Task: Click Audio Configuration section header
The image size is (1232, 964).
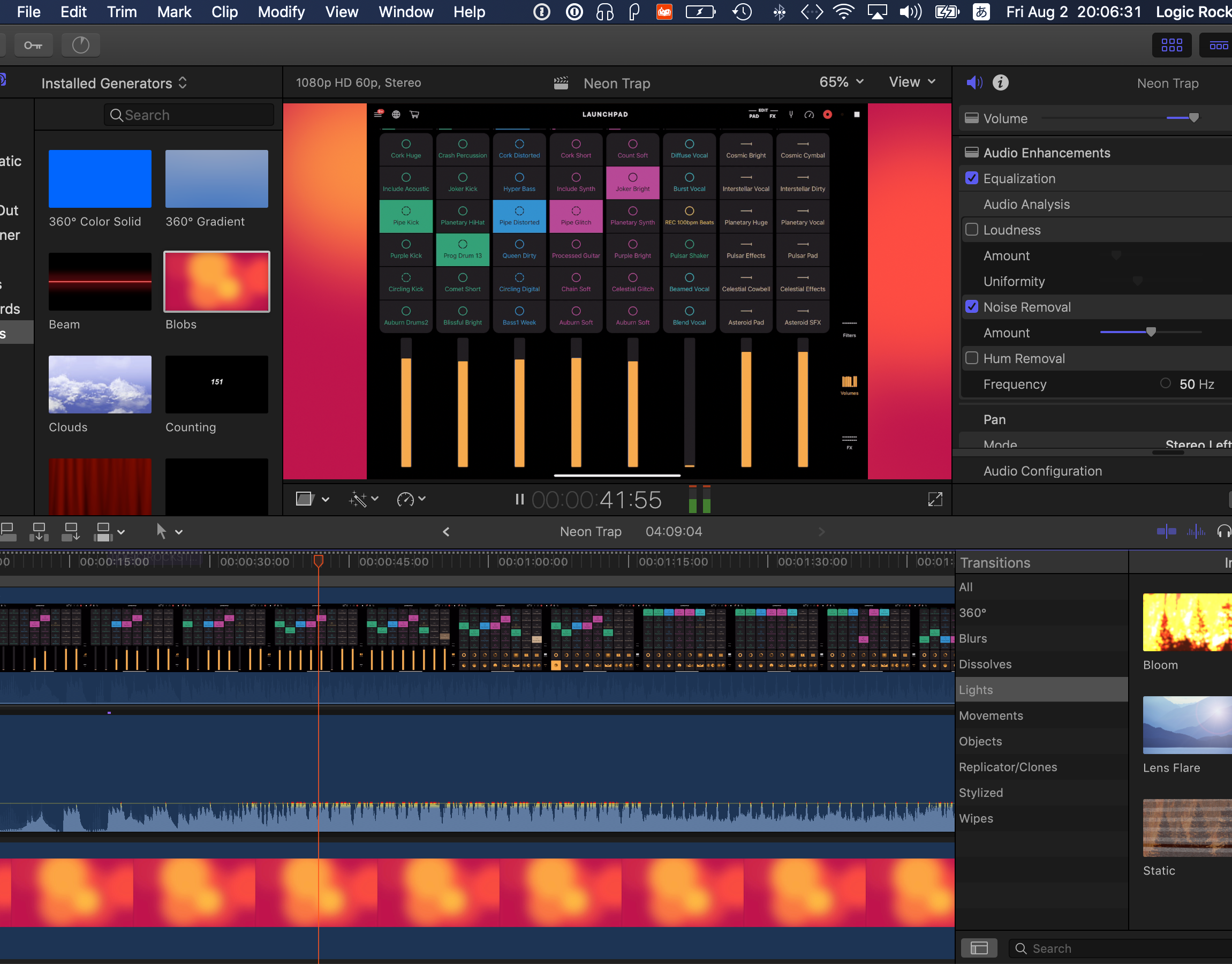Action: click(1042, 471)
